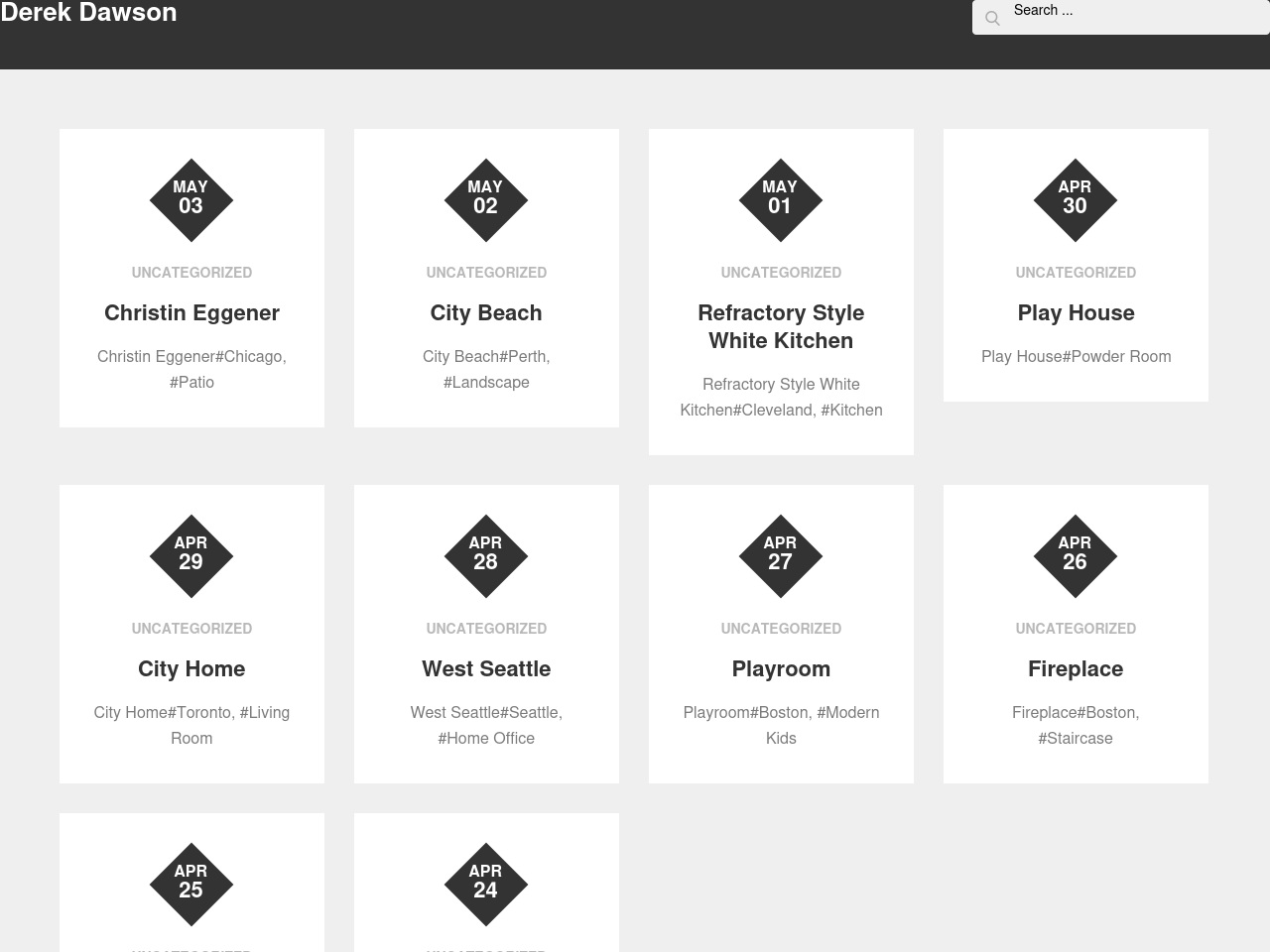
Task: Open the Apr 26 date badge
Action: coord(1076,556)
